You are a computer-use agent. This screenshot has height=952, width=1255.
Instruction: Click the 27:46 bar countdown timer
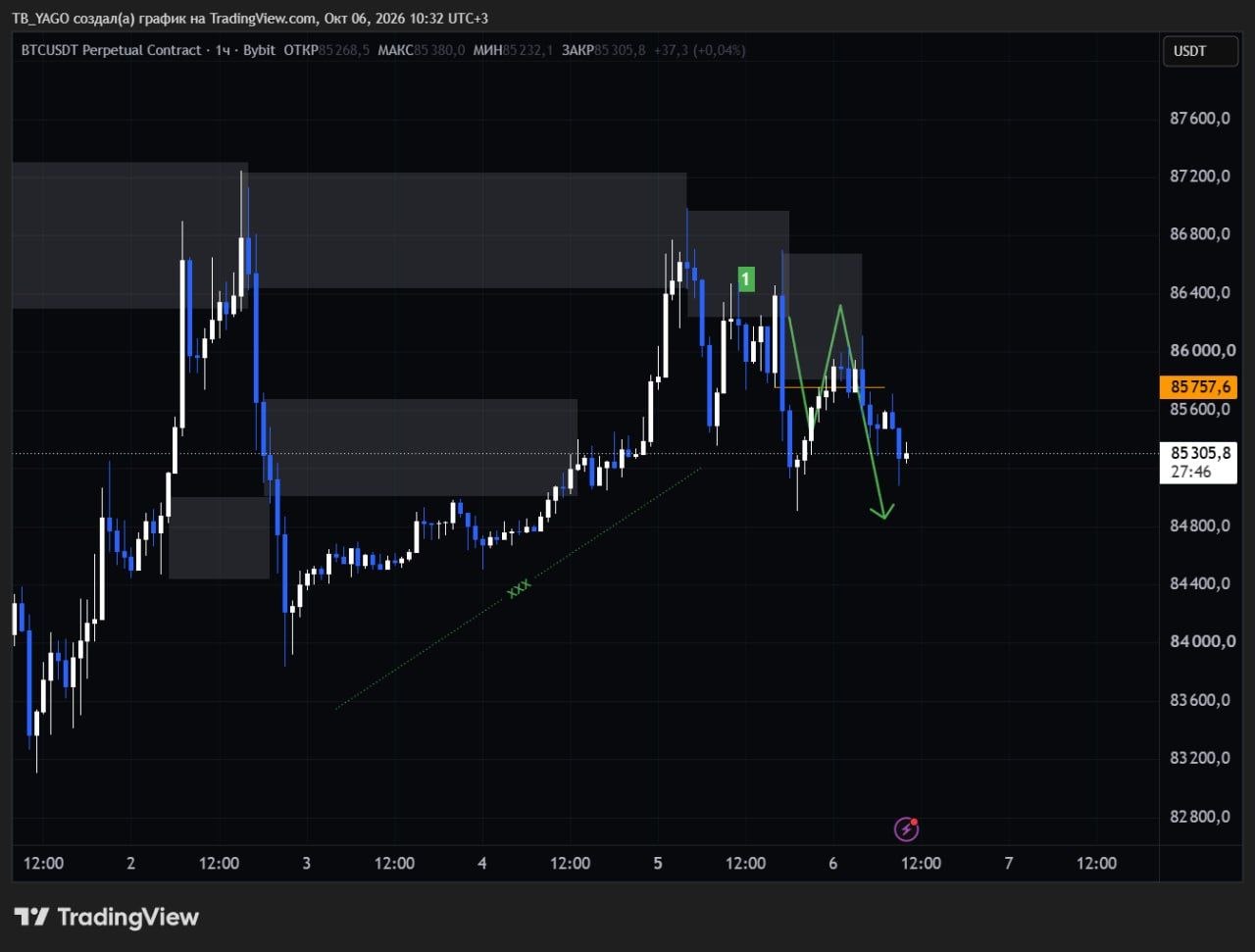1190,472
